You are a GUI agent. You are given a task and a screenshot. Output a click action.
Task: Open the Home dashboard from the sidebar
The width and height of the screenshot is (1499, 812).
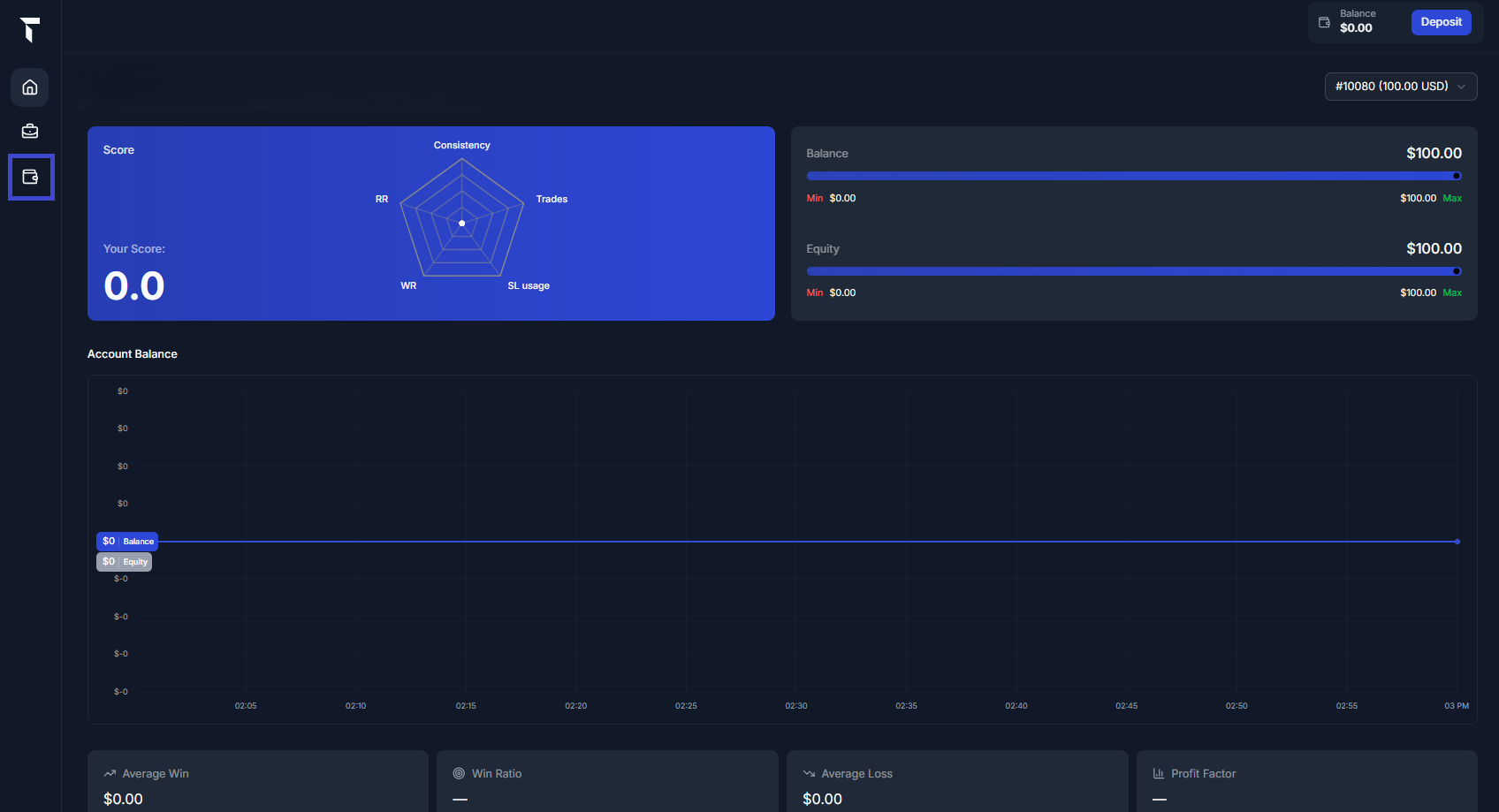tap(30, 87)
